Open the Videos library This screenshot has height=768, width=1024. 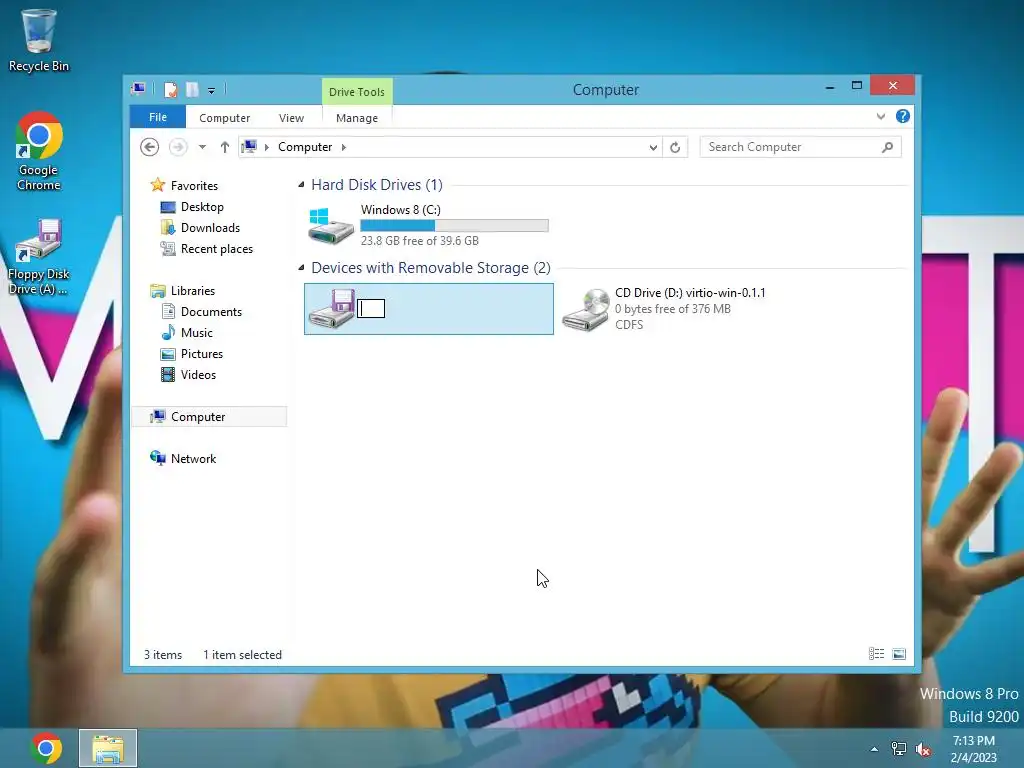tap(198, 374)
